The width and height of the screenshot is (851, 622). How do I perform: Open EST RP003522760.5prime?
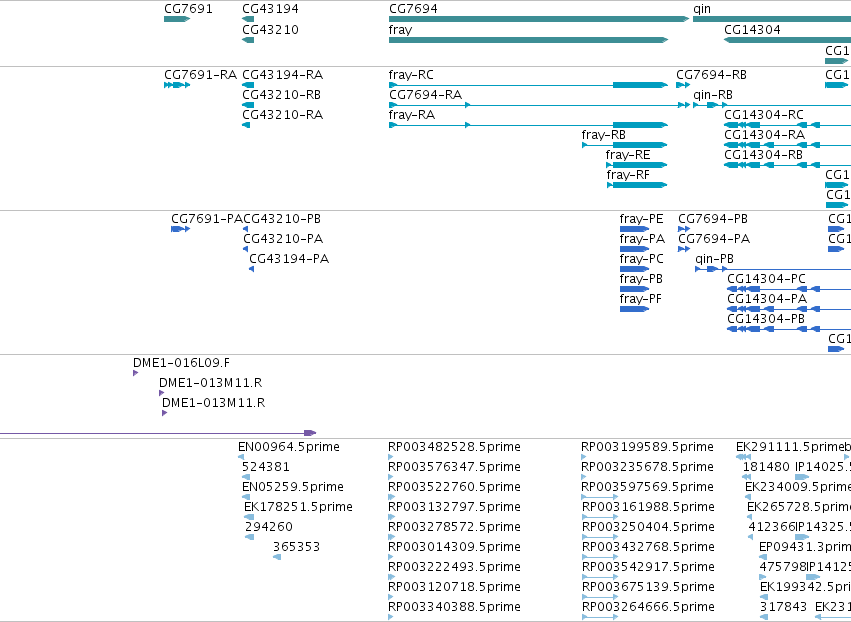[454, 487]
